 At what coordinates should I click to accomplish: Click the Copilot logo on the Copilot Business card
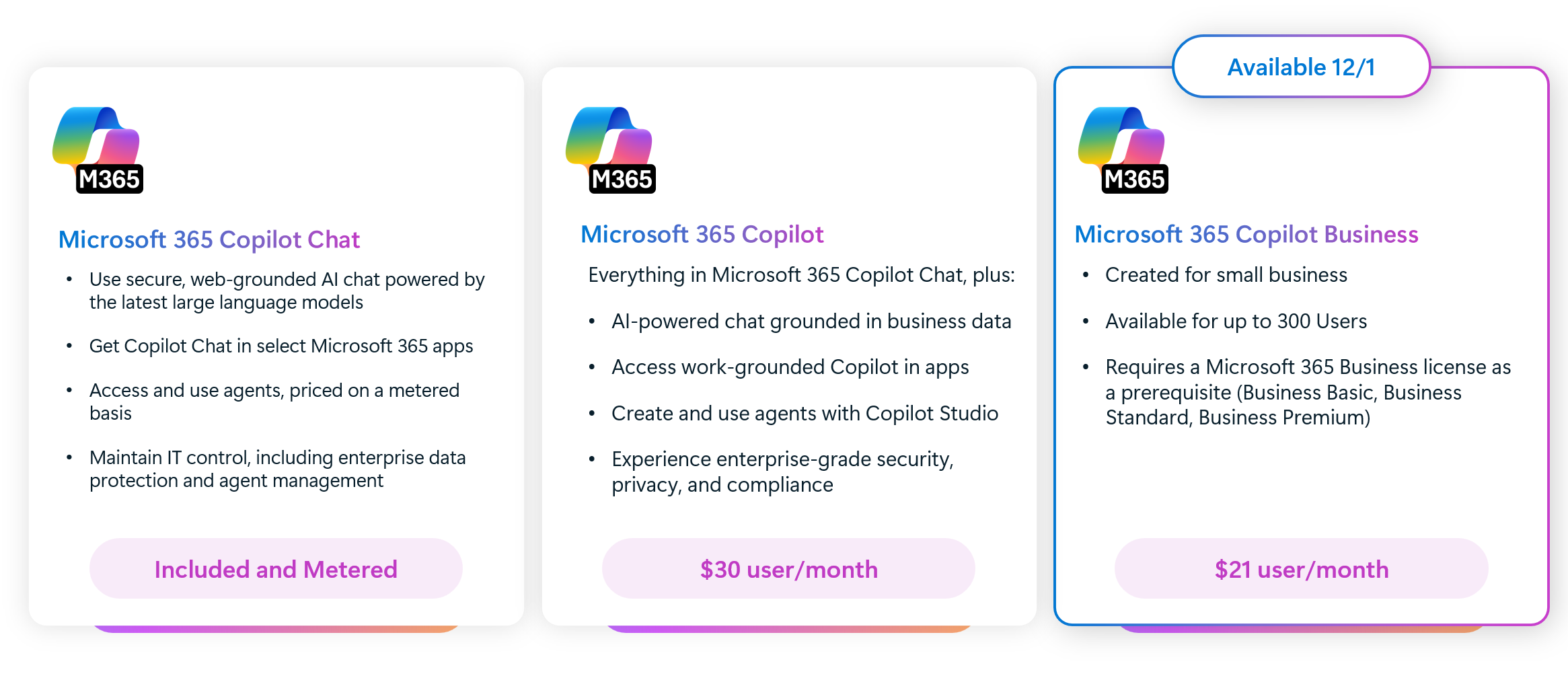click(1123, 149)
